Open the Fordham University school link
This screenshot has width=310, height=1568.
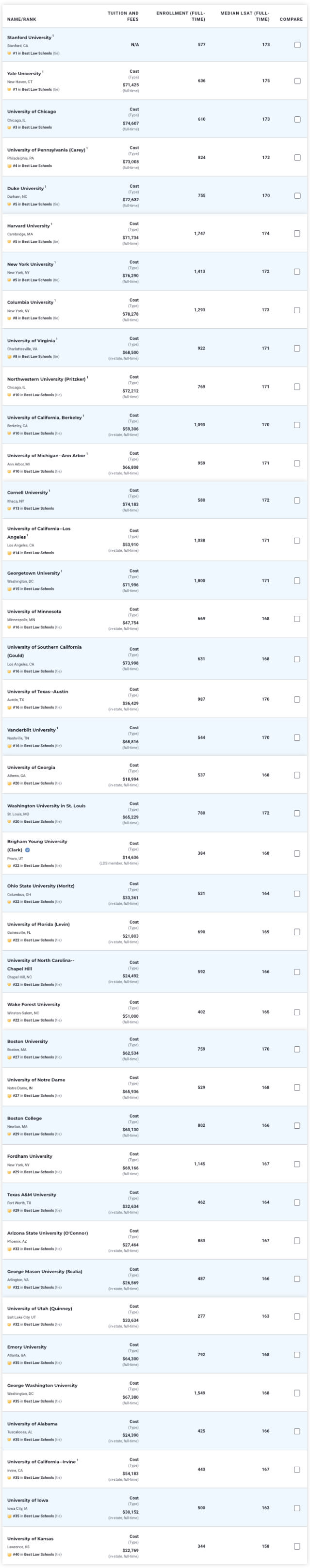[30, 1156]
